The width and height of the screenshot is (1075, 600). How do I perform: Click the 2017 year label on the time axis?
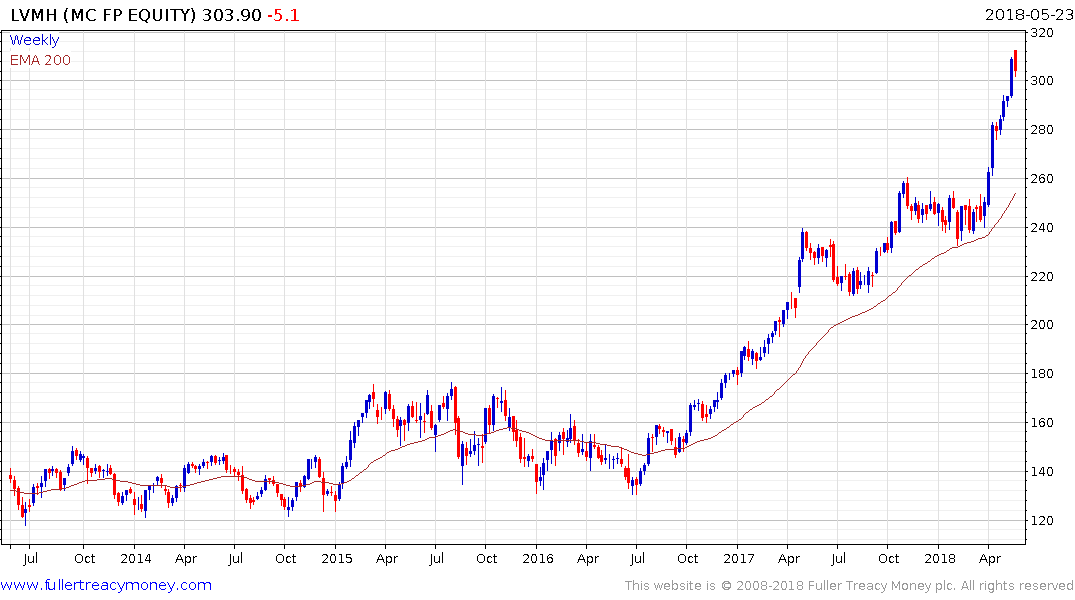click(x=738, y=559)
